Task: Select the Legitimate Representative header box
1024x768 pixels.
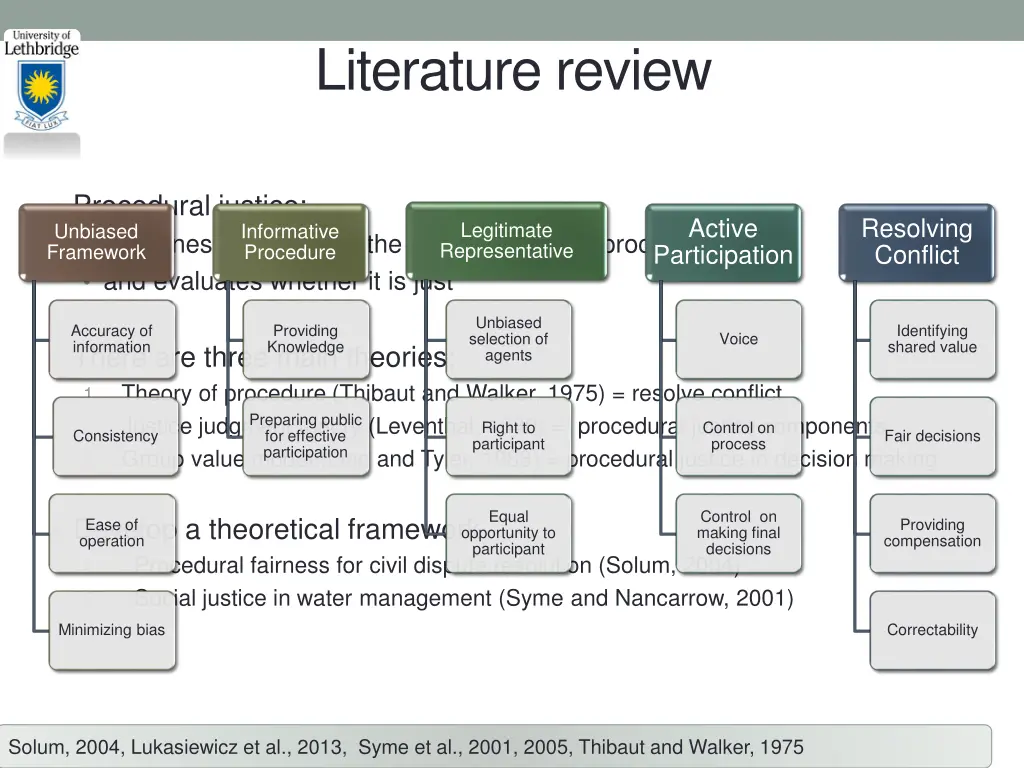Action: [x=506, y=241]
